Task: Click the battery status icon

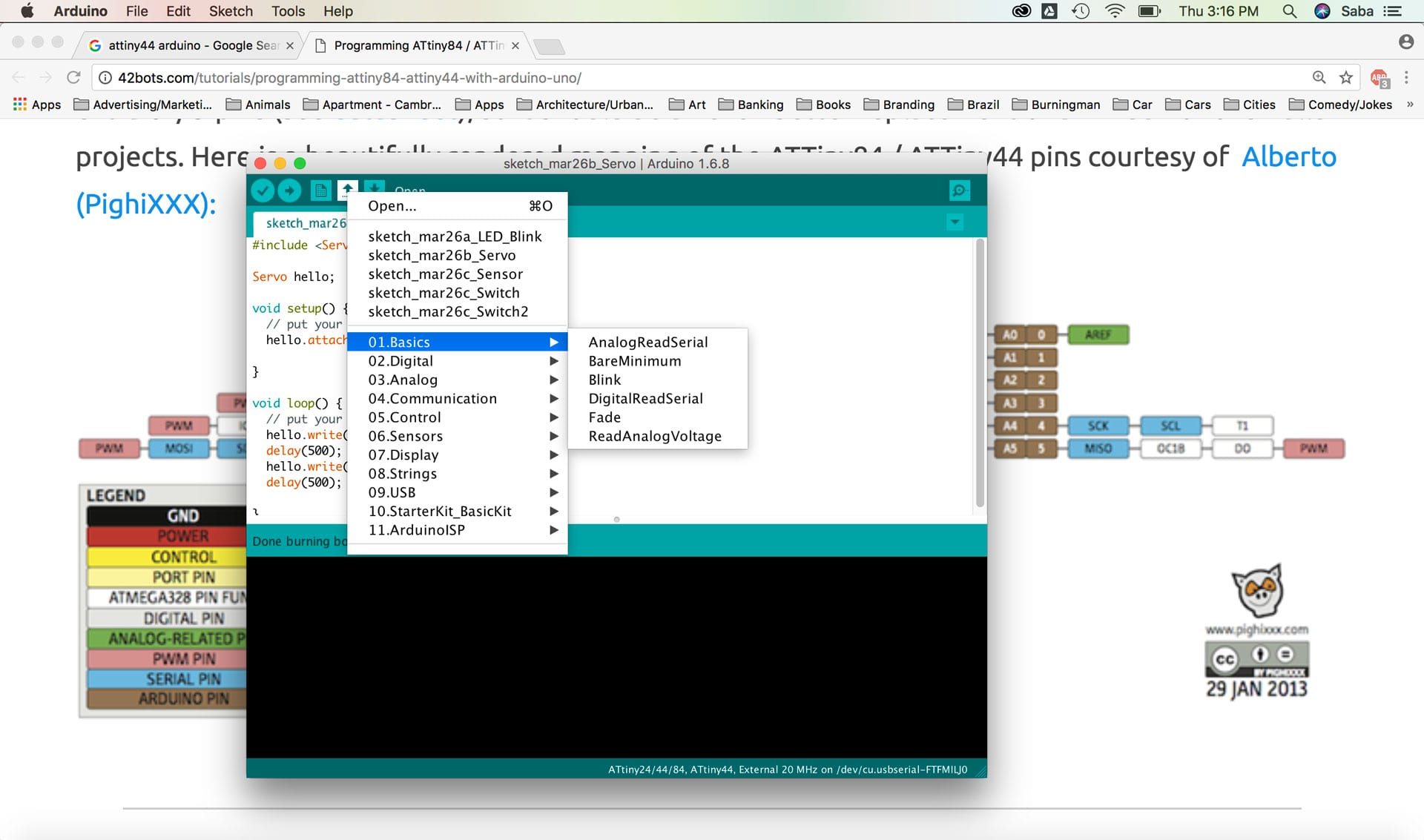Action: [1149, 11]
